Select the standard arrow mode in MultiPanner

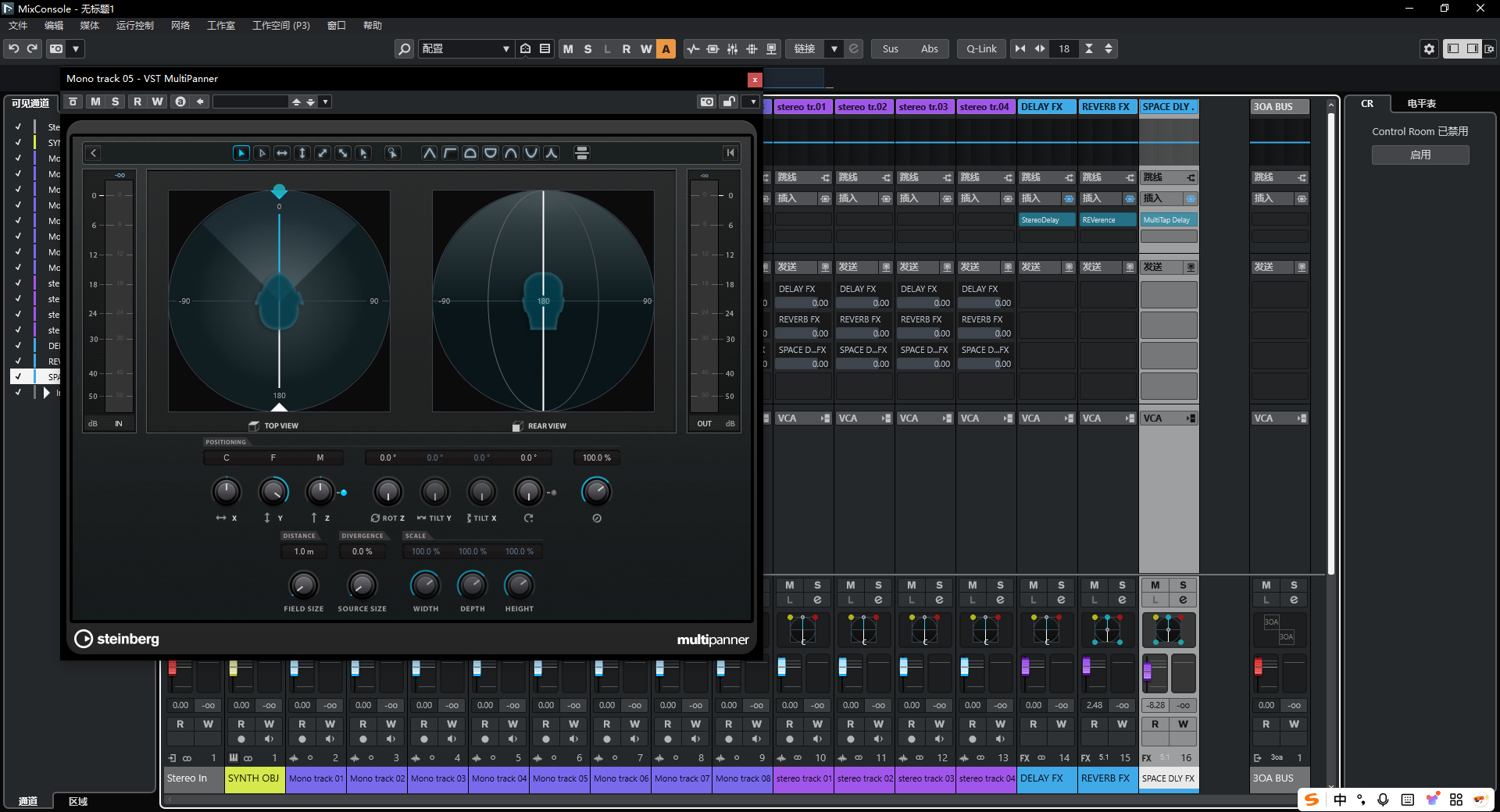pyautogui.click(x=241, y=153)
